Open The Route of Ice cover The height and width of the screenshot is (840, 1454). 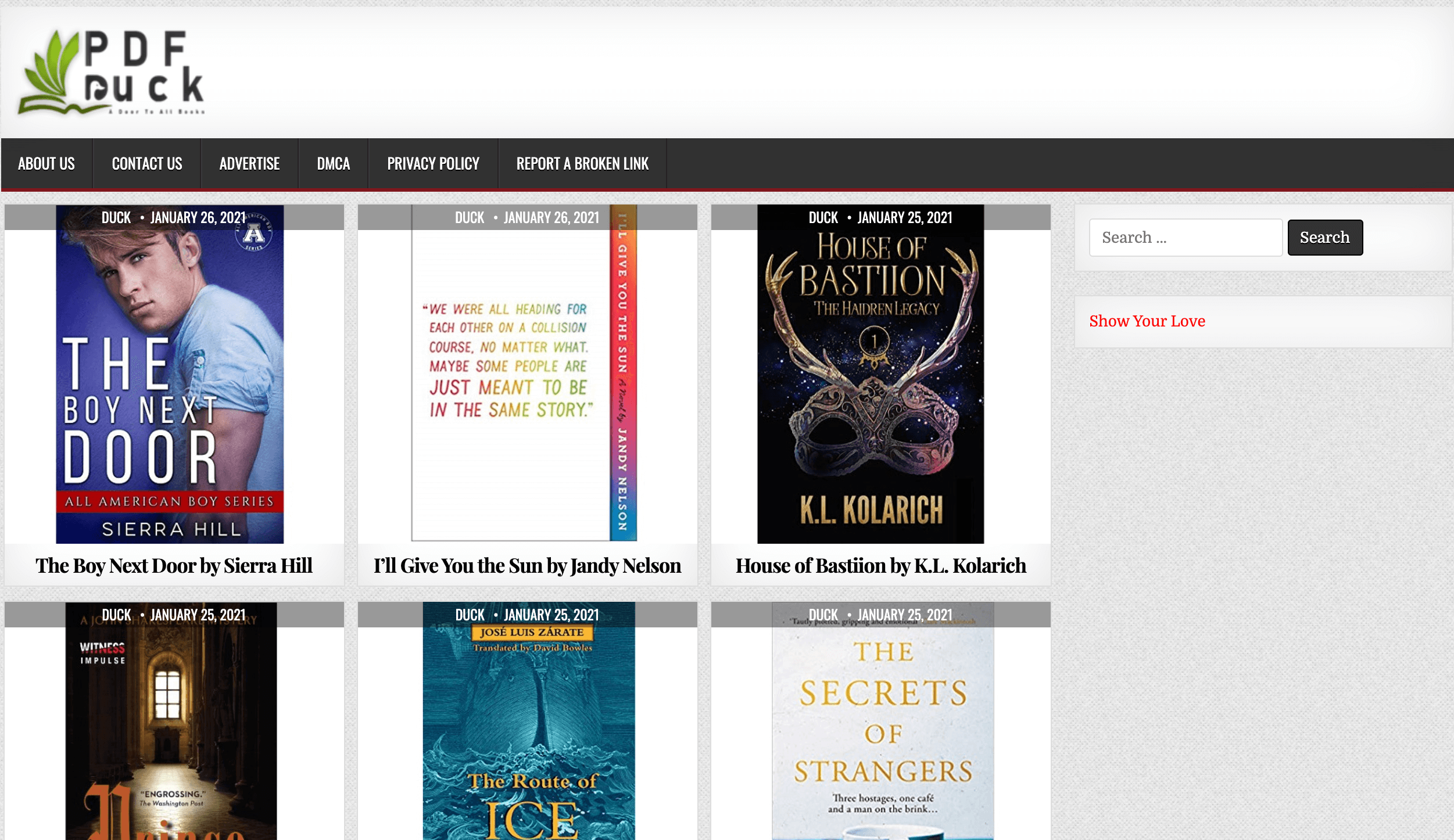coord(529,721)
